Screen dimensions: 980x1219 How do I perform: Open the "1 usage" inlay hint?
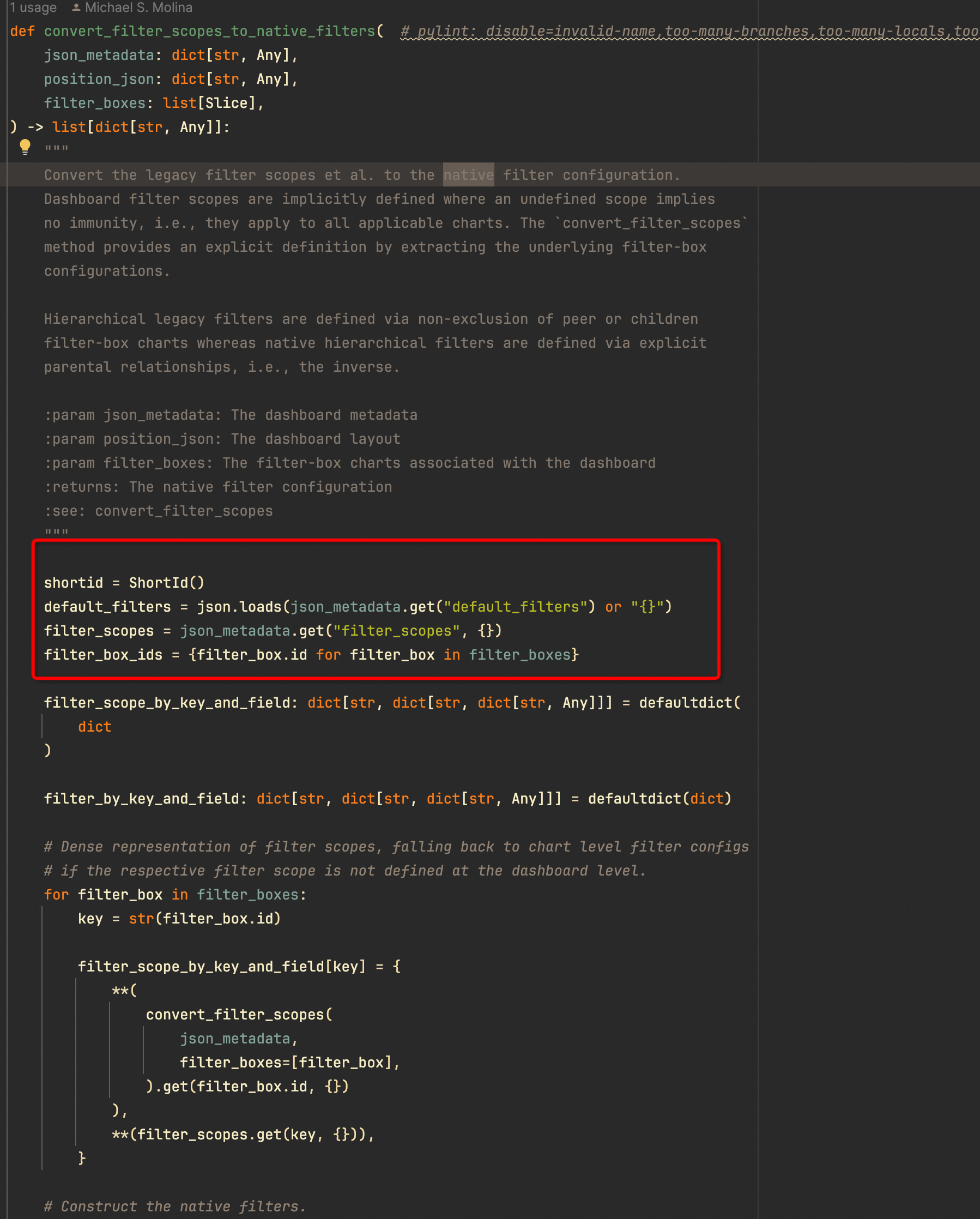33,8
